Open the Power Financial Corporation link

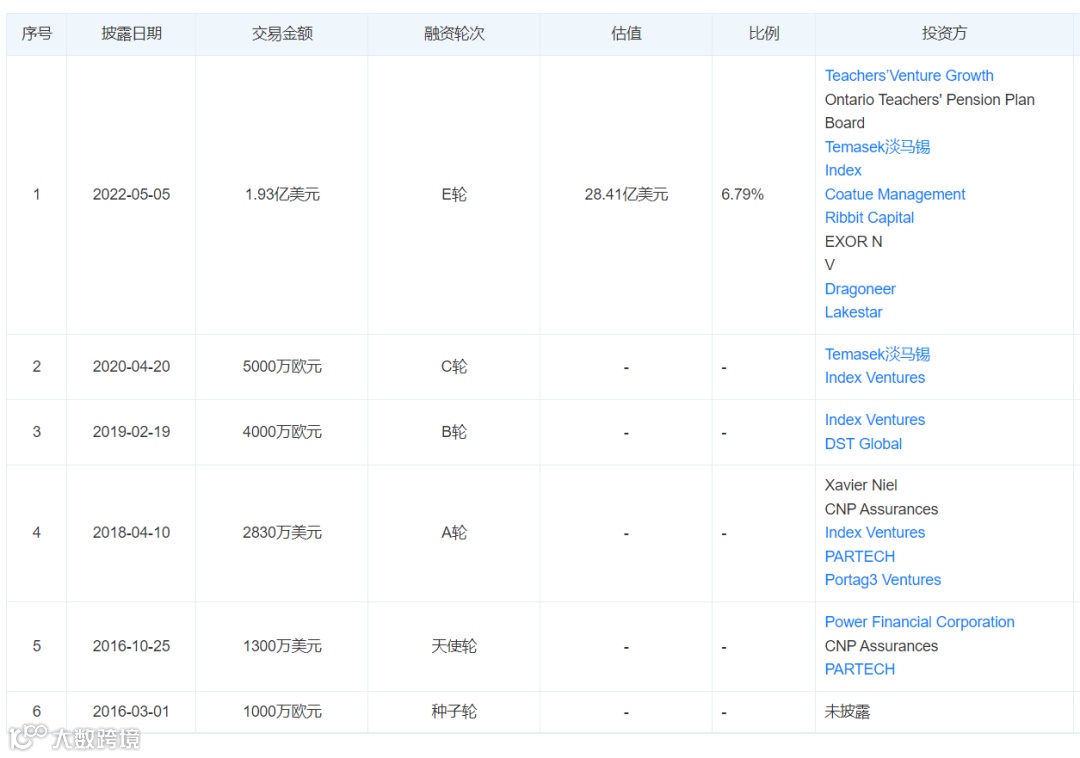(920, 622)
